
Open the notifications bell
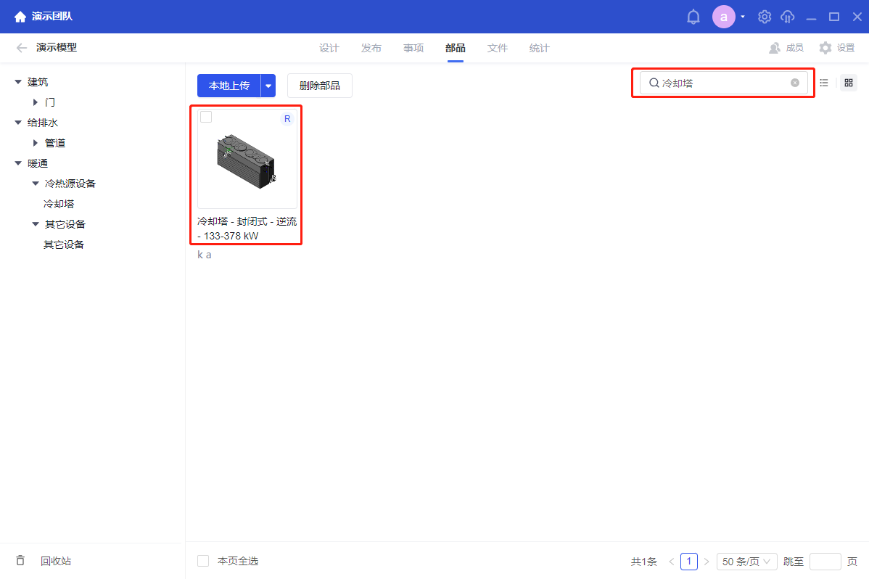tap(693, 17)
